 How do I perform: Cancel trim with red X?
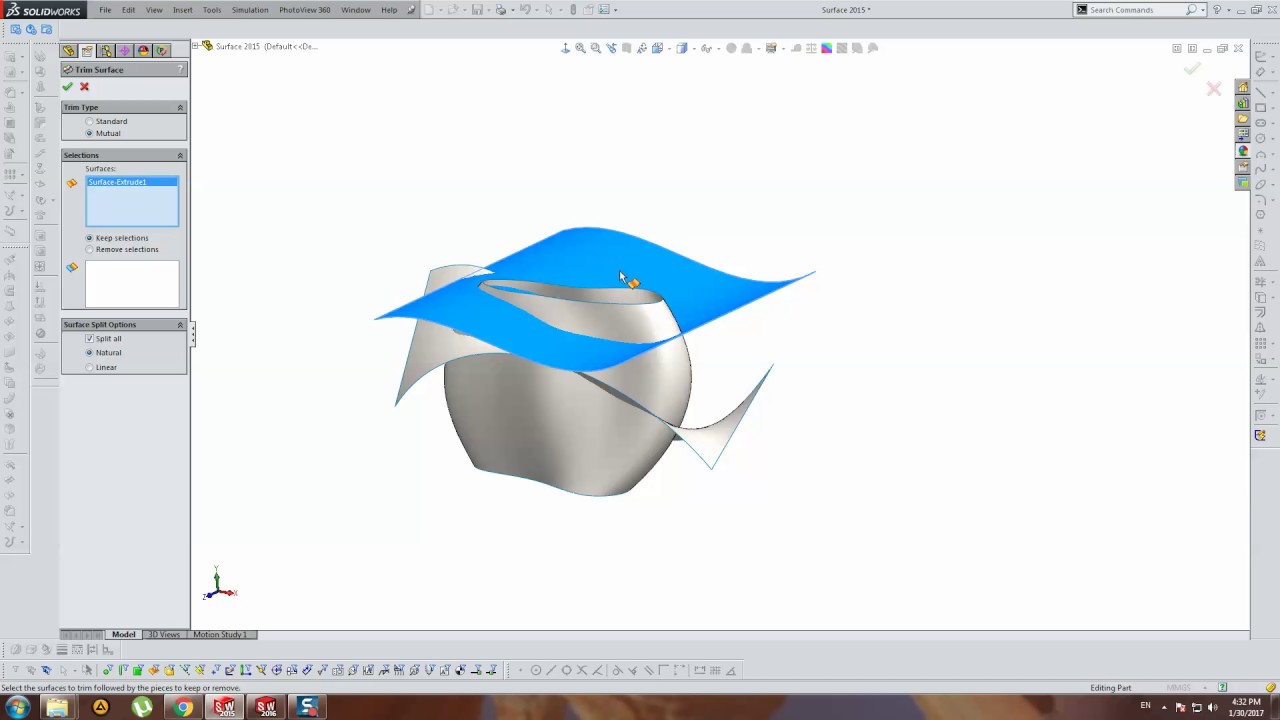coord(84,87)
